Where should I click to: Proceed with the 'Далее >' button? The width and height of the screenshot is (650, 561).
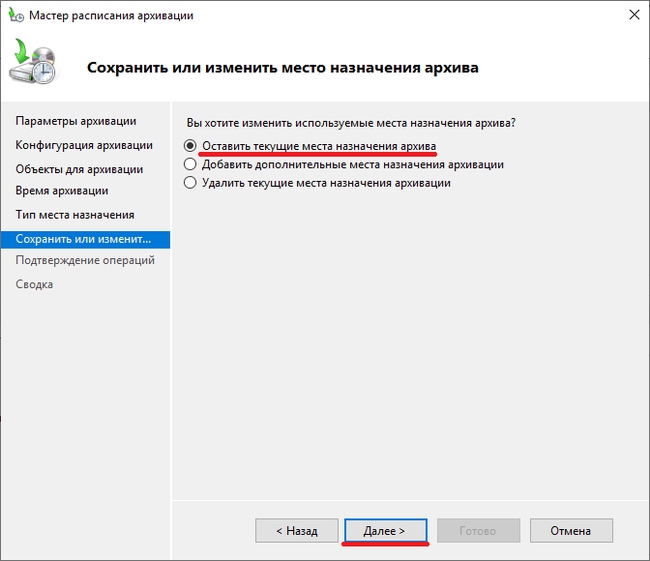pyautogui.click(x=385, y=531)
